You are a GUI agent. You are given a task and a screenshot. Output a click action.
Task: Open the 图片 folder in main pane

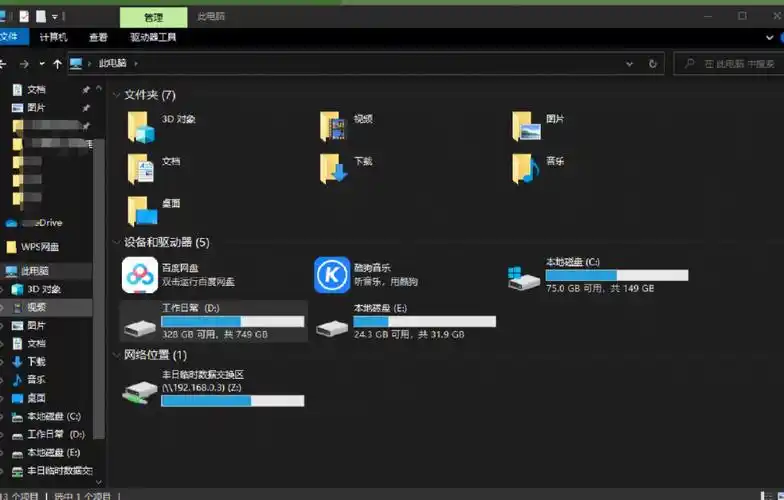pos(526,126)
